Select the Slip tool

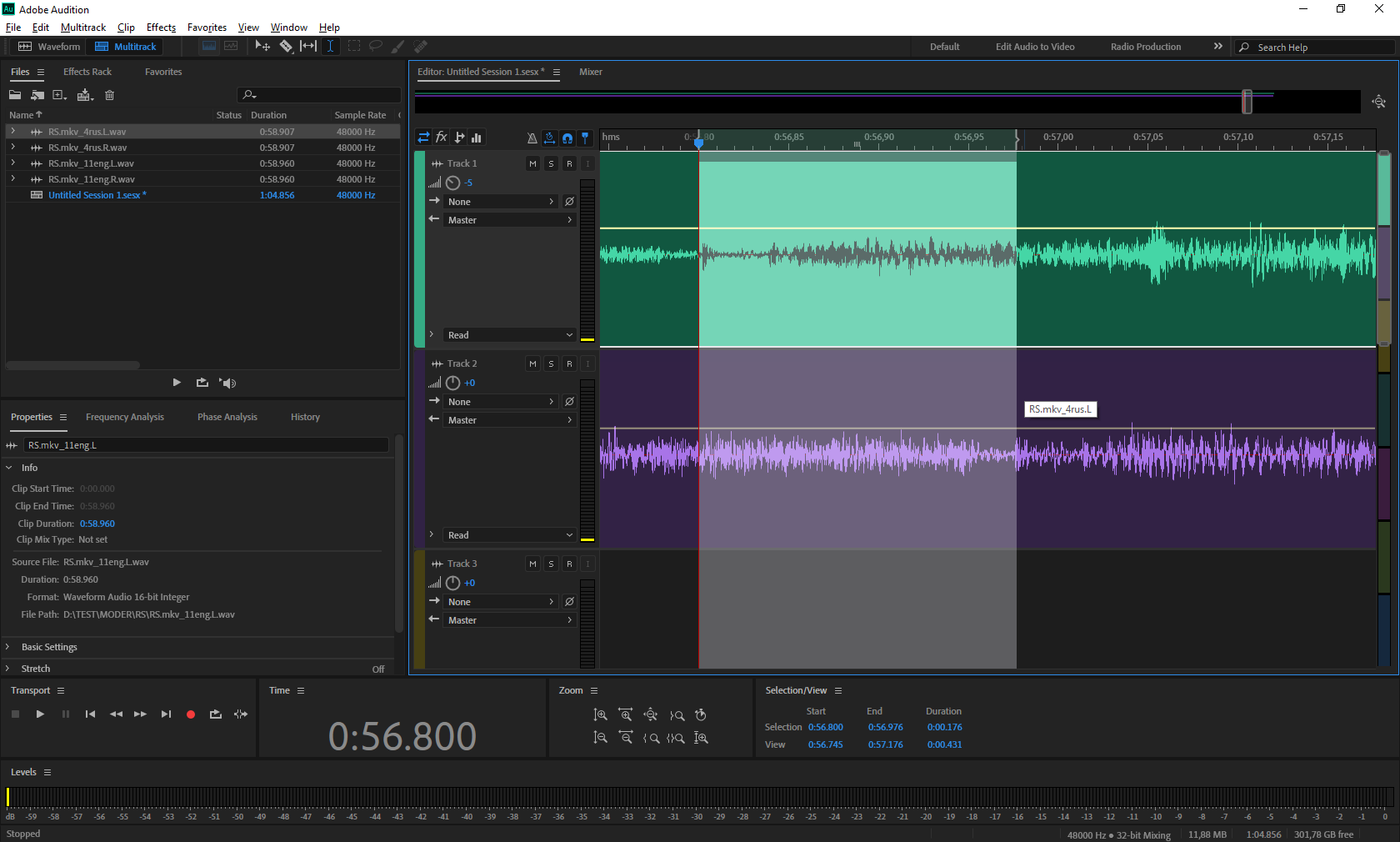(x=308, y=47)
